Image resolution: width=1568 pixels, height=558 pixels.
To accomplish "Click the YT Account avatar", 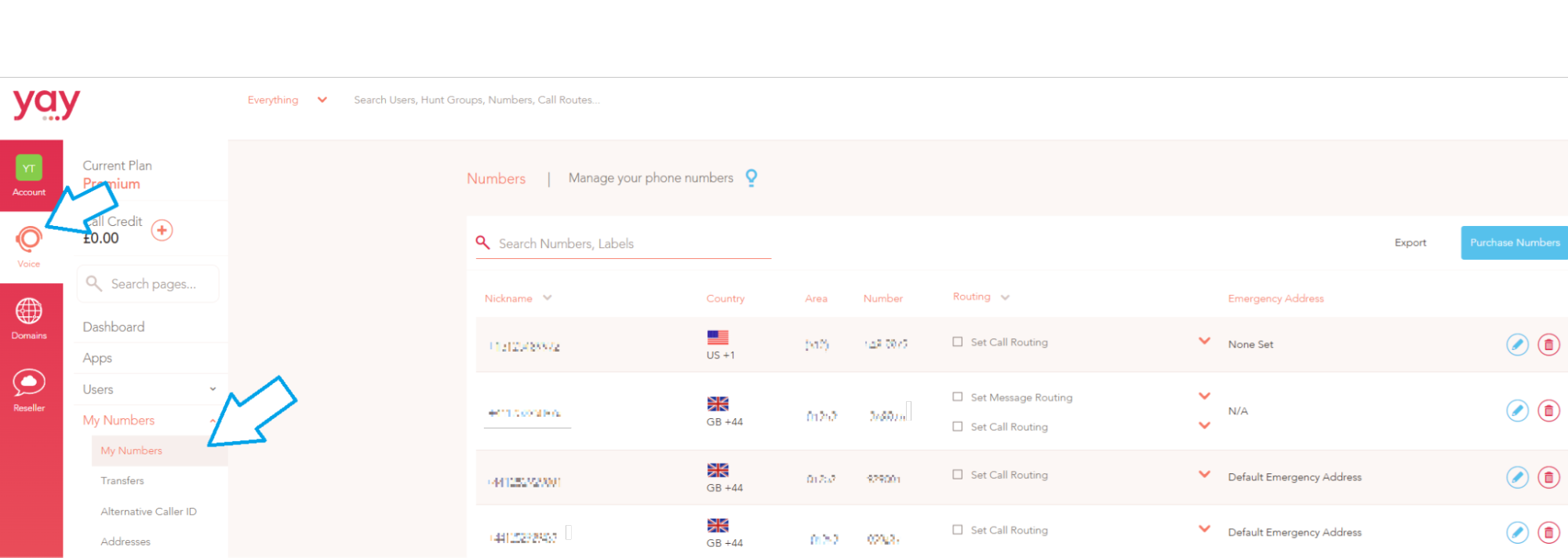I will coord(29,168).
